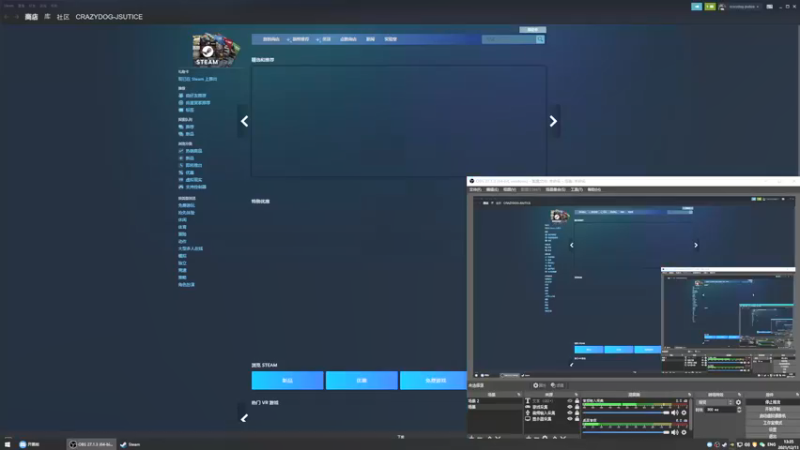Mute the first mixer channel speaker
Viewport: 800px width, 450px height.
675,413
